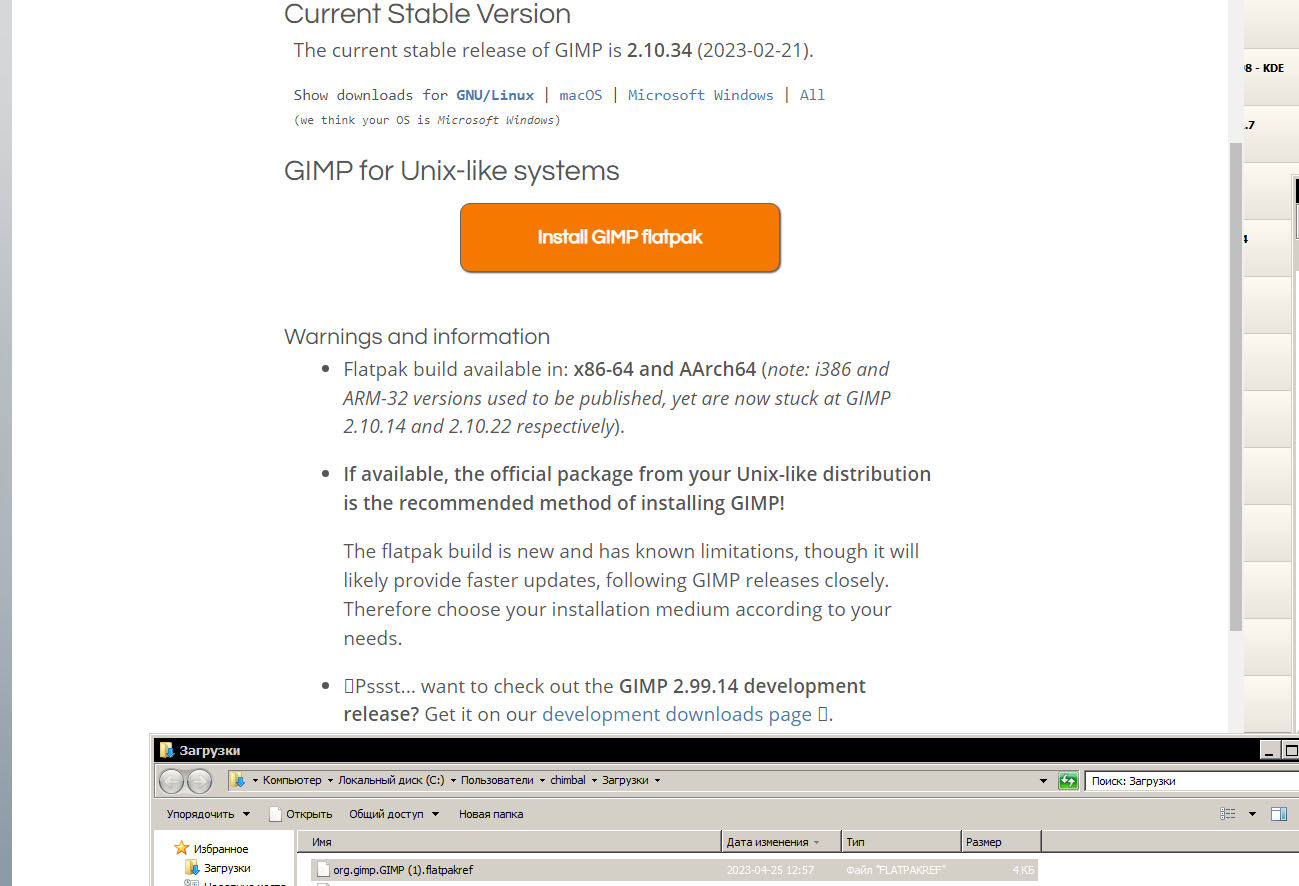Expand the Локальный диск (C:) breadcrumb arrow
This screenshot has height=886, width=1299.
click(453, 780)
